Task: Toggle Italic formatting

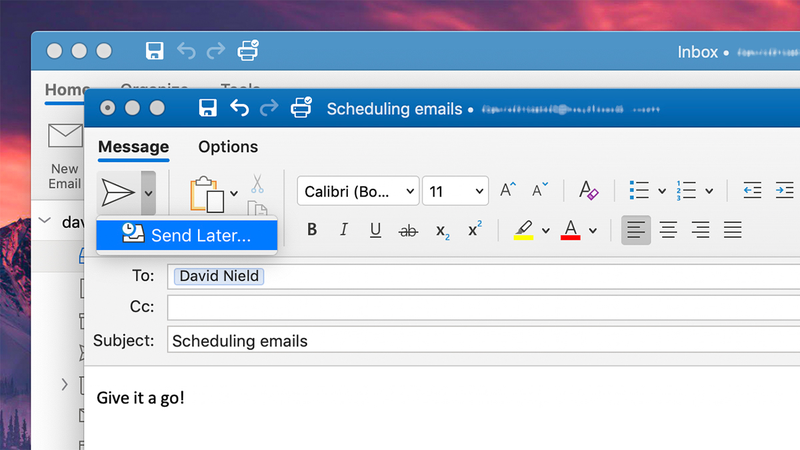Action: pyautogui.click(x=344, y=230)
